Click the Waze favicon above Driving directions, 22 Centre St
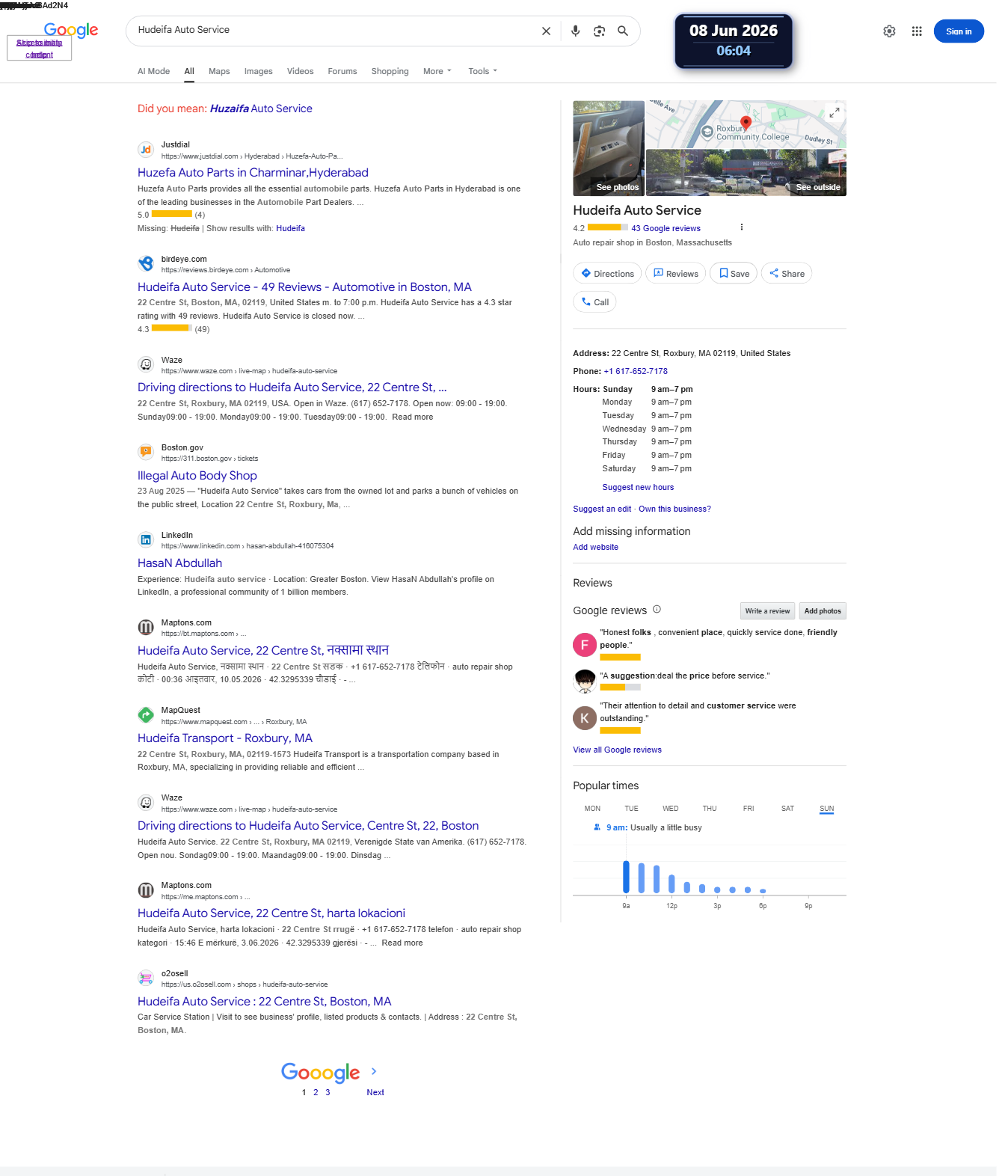1008x1176 pixels. pos(146,364)
